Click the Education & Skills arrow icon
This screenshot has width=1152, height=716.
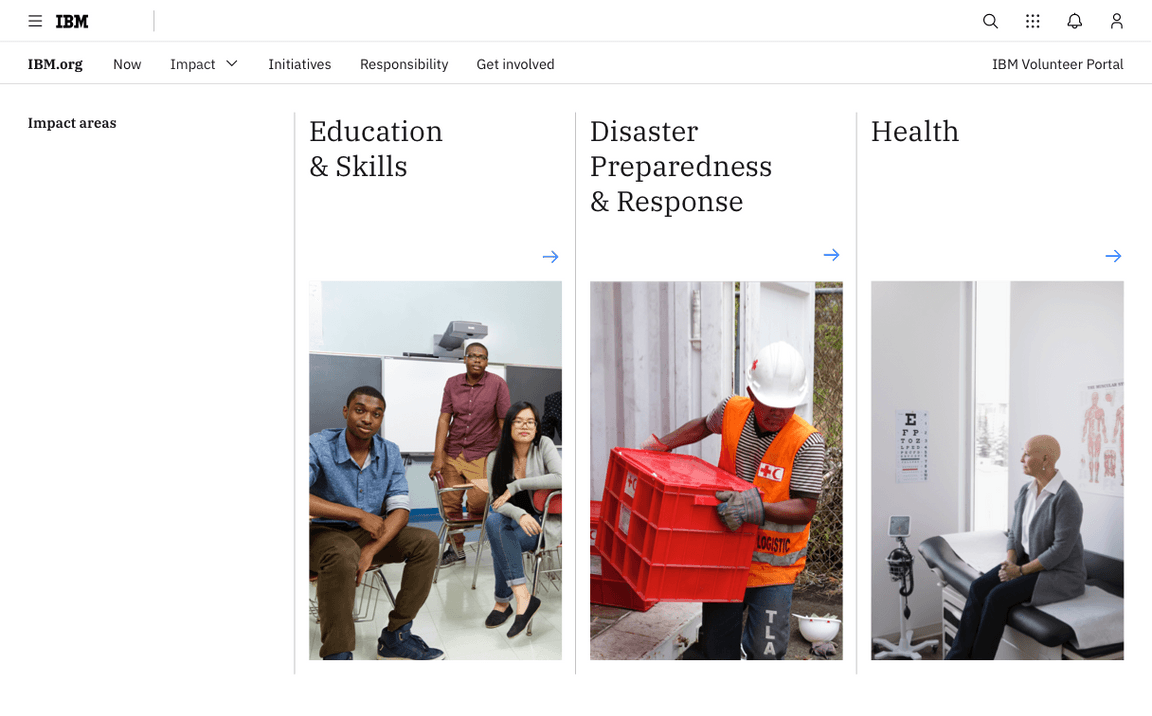[x=550, y=257]
